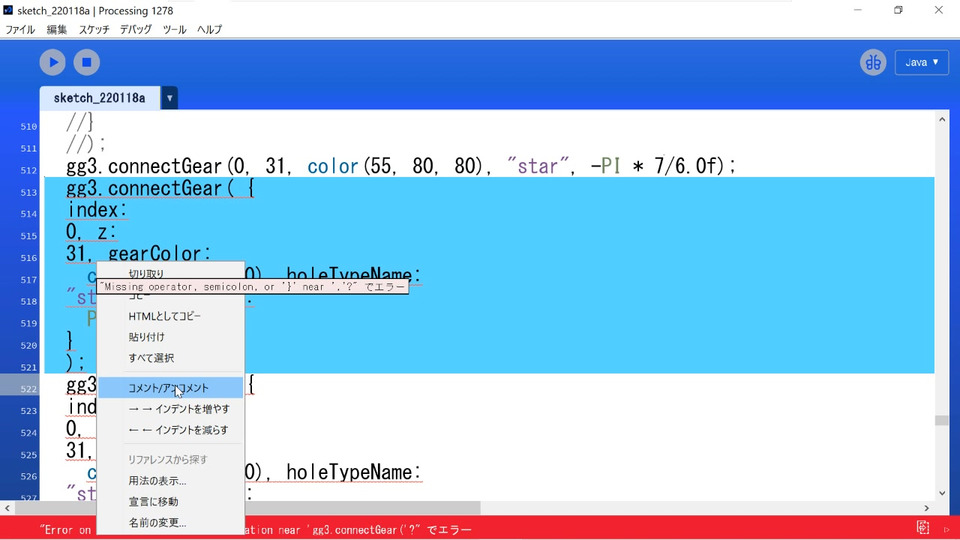Run the sketch with the Play button

(x=53, y=62)
